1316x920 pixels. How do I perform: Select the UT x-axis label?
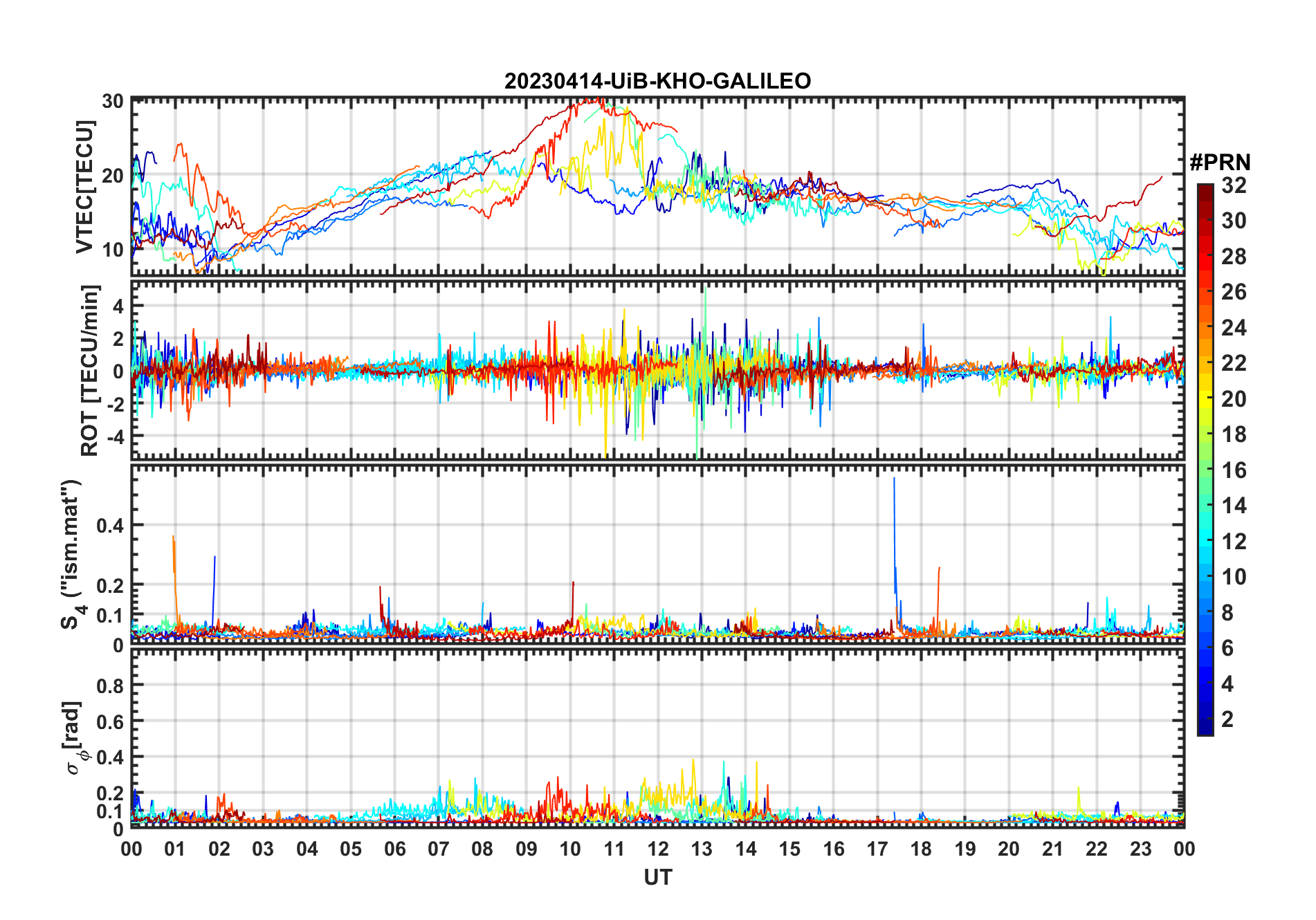(x=657, y=877)
